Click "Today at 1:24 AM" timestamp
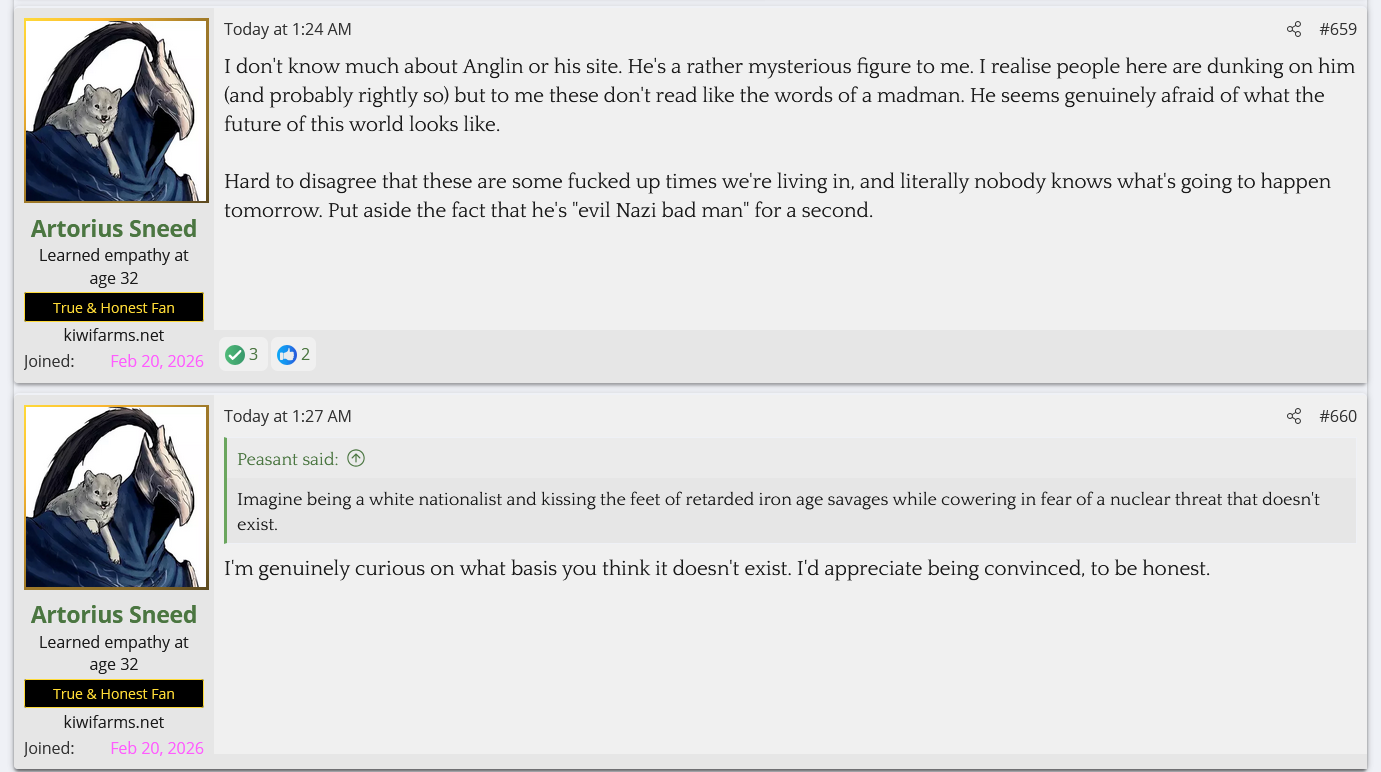 click(288, 29)
